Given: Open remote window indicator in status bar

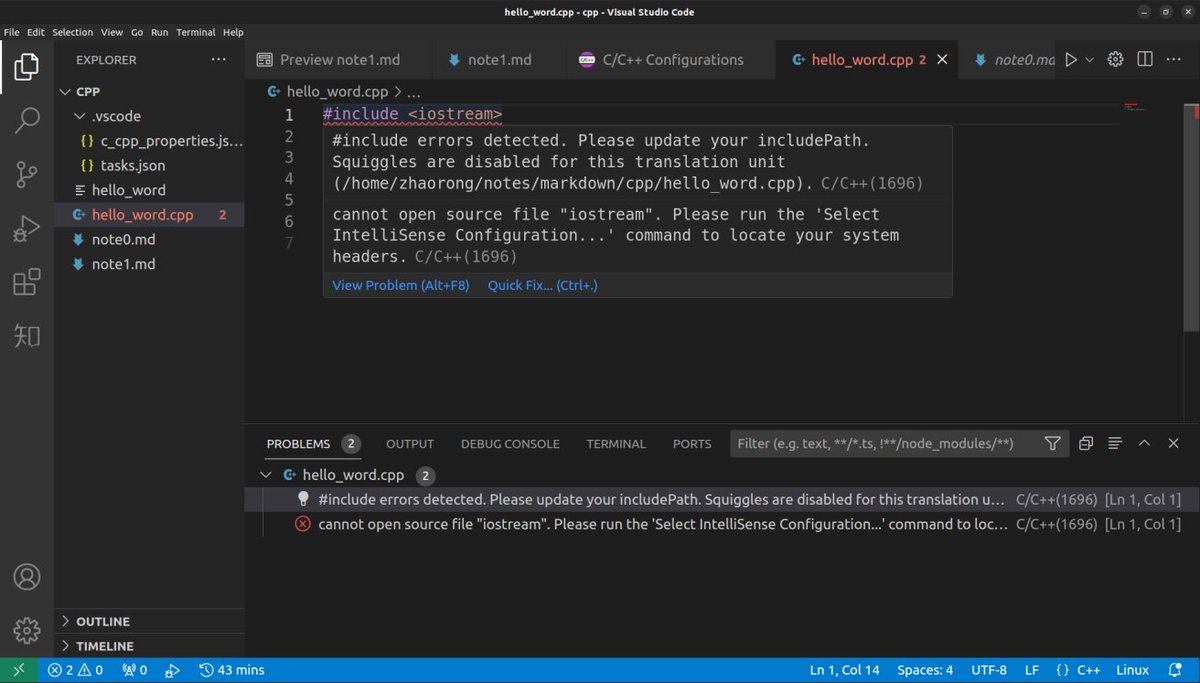Looking at the screenshot, I should pos(19,670).
